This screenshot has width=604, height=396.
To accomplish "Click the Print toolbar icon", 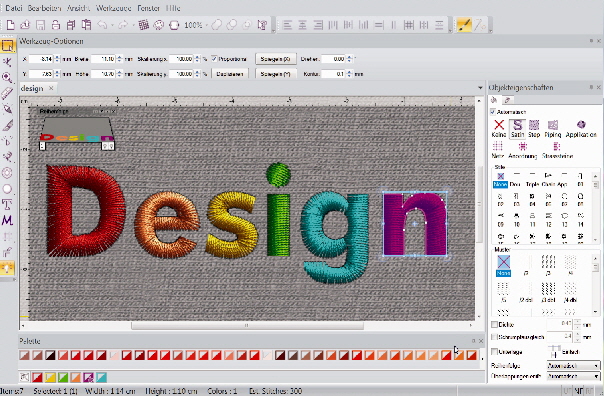I will click(56, 25).
